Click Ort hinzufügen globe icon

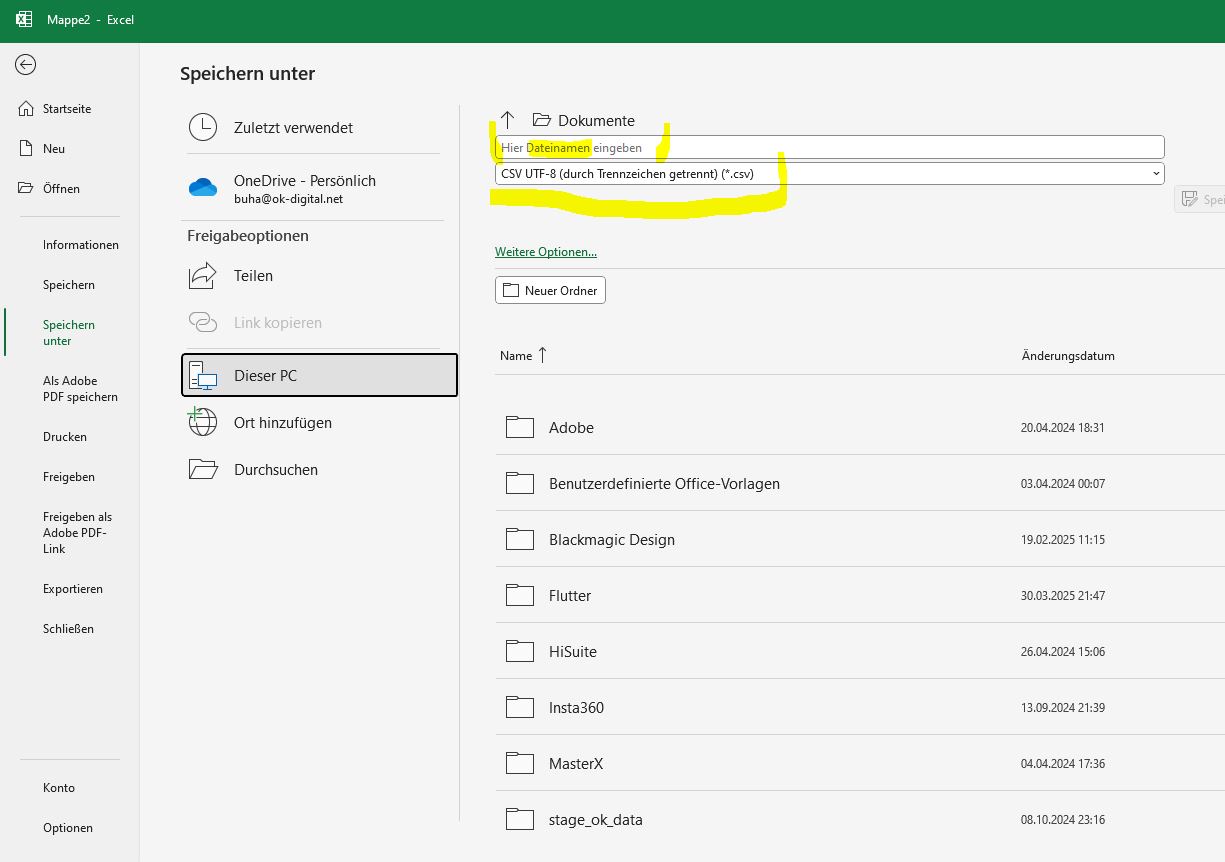(x=204, y=423)
